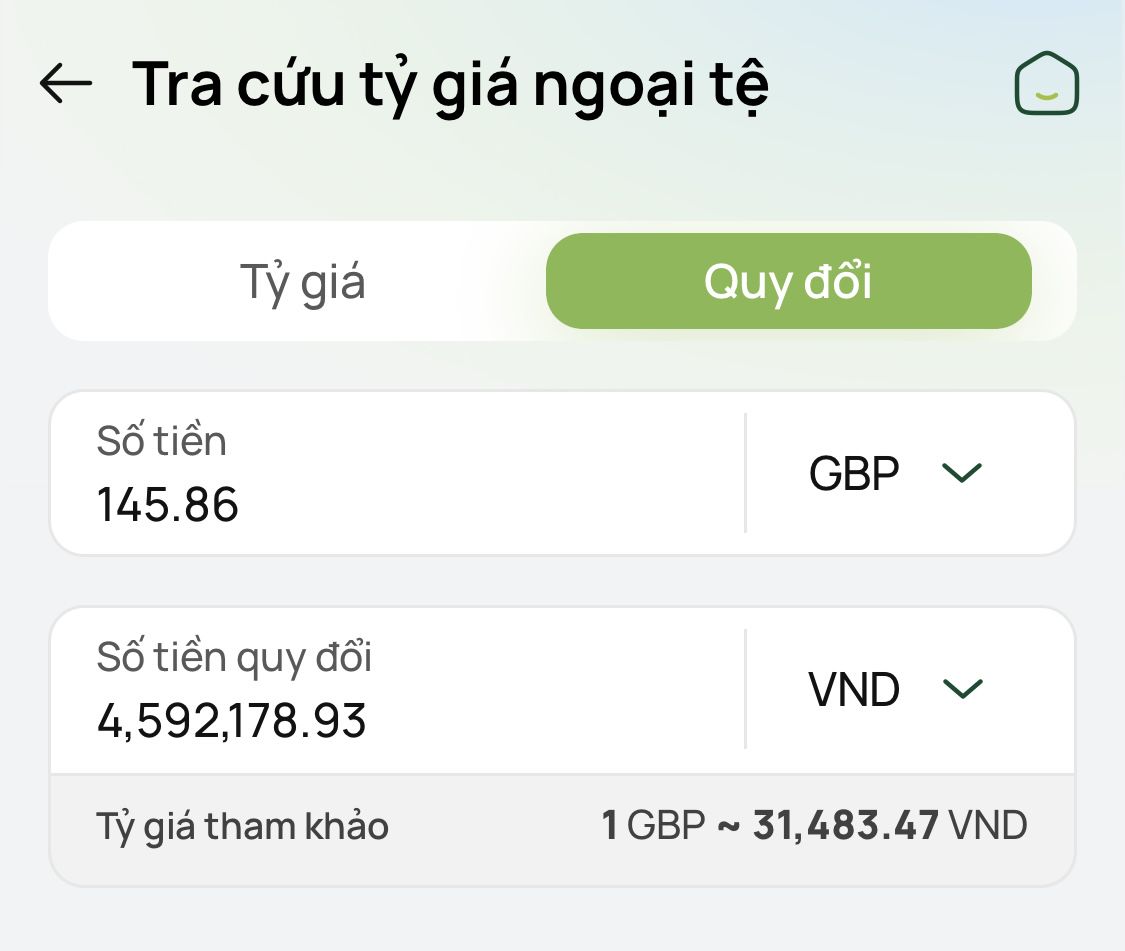Tap the Số tiền field label
The height and width of the screenshot is (951, 1125).
click(x=162, y=441)
